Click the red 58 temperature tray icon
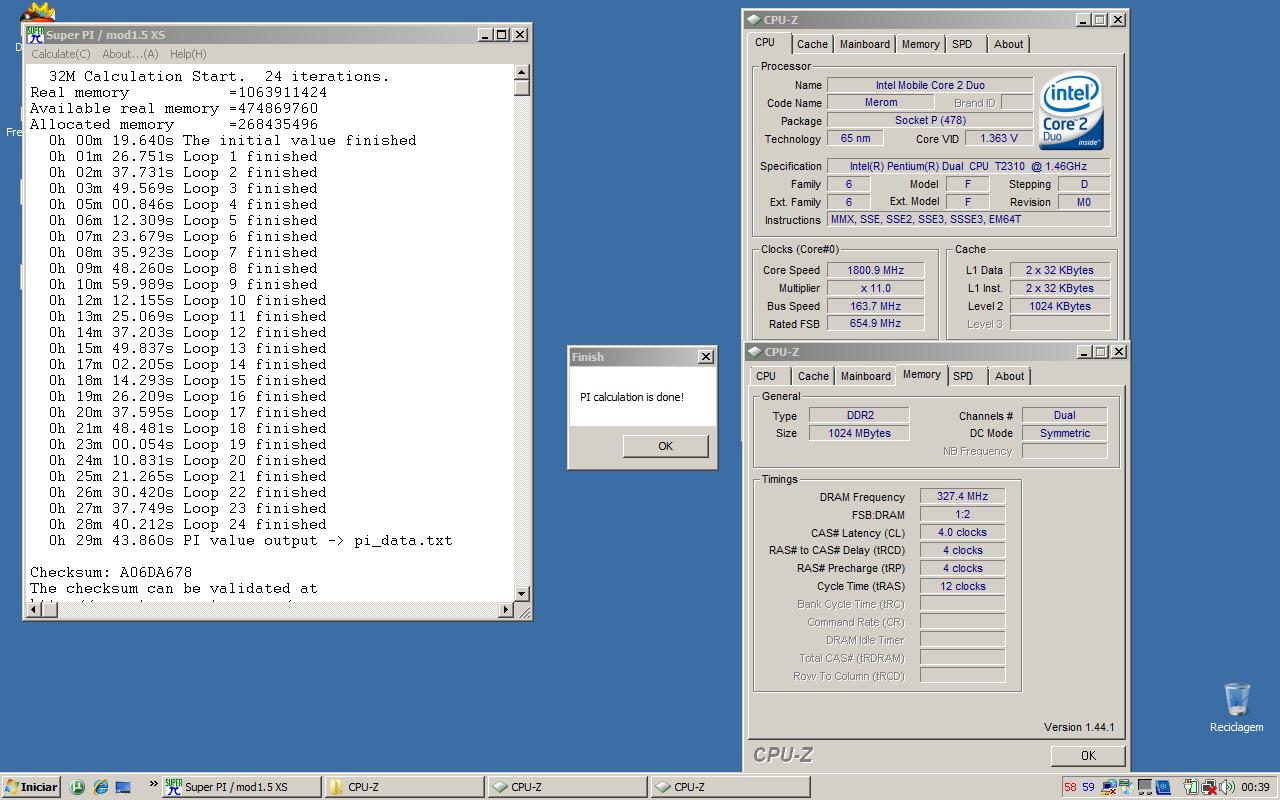The height and width of the screenshot is (800, 1280). [x=1070, y=787]
